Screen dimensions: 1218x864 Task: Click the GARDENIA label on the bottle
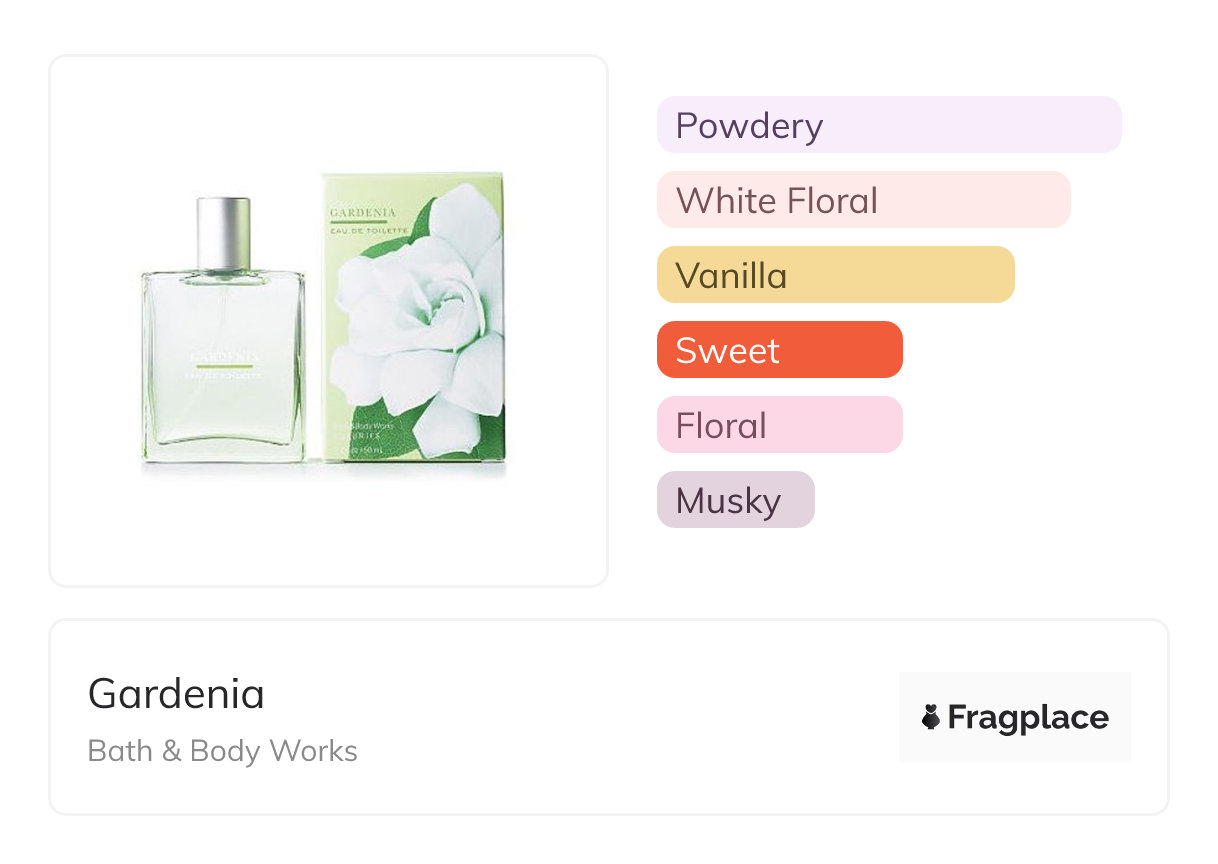coord(222,357)
